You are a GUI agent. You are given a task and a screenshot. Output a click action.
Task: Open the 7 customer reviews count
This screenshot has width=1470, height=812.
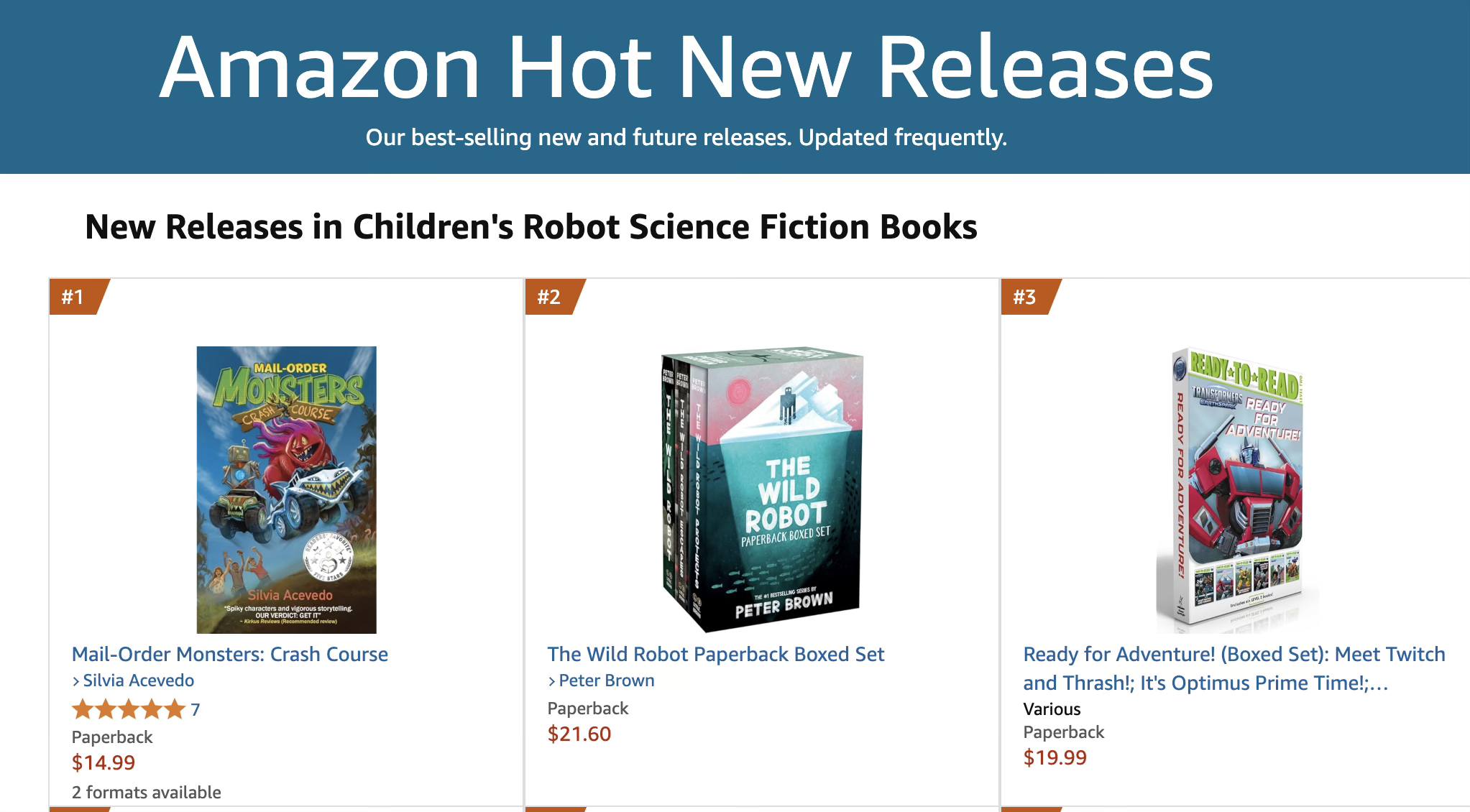(x=196, y=710)
